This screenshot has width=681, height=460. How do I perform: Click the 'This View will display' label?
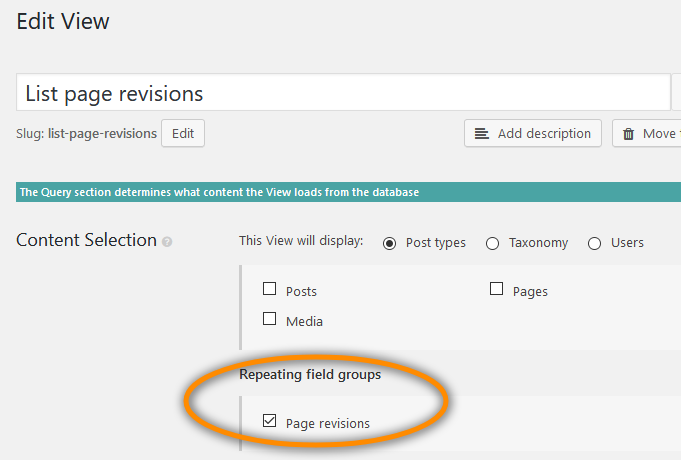coord(301,242)
